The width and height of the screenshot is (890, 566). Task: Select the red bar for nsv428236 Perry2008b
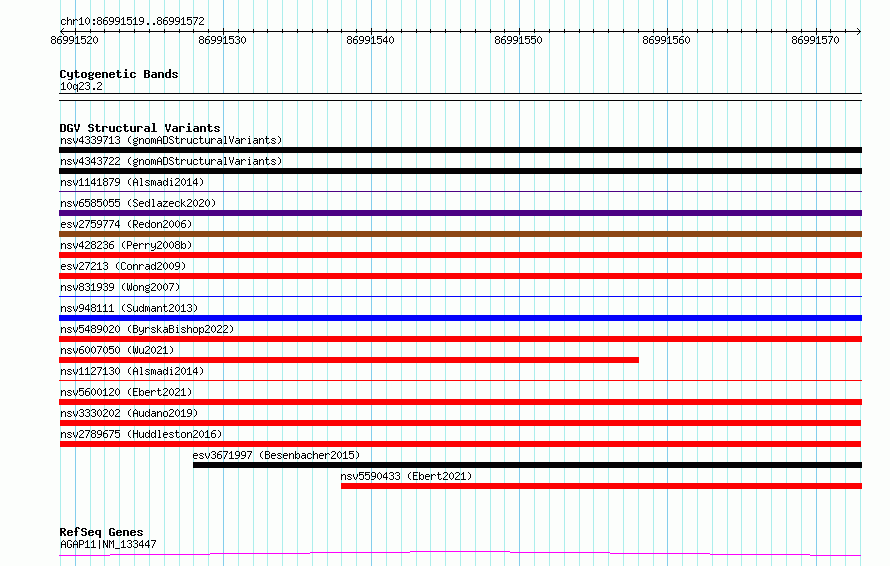click(x=460, y=255)
